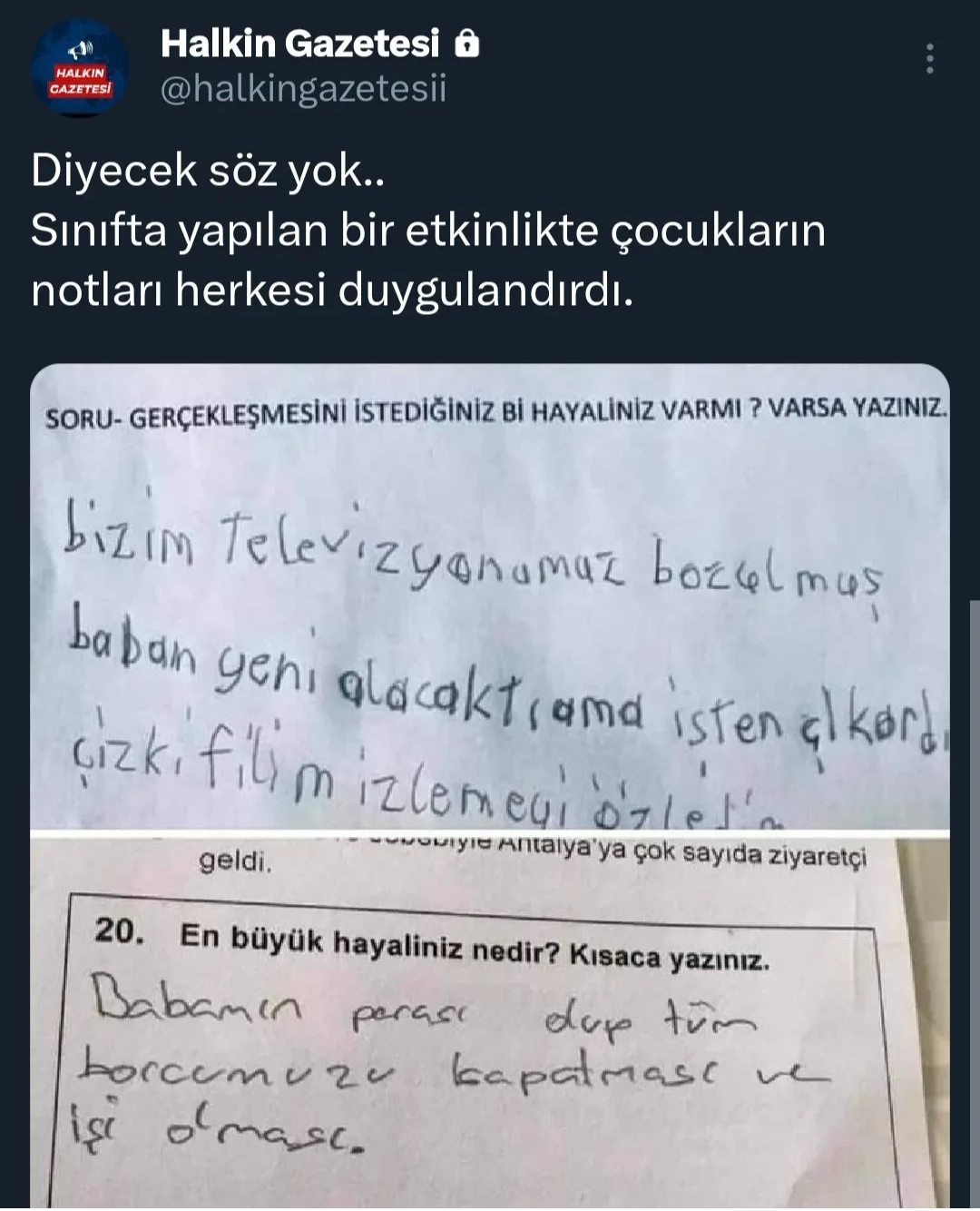Click the vertical scrollbar at the right edge
980x1211 pixels.
point(975,905)
